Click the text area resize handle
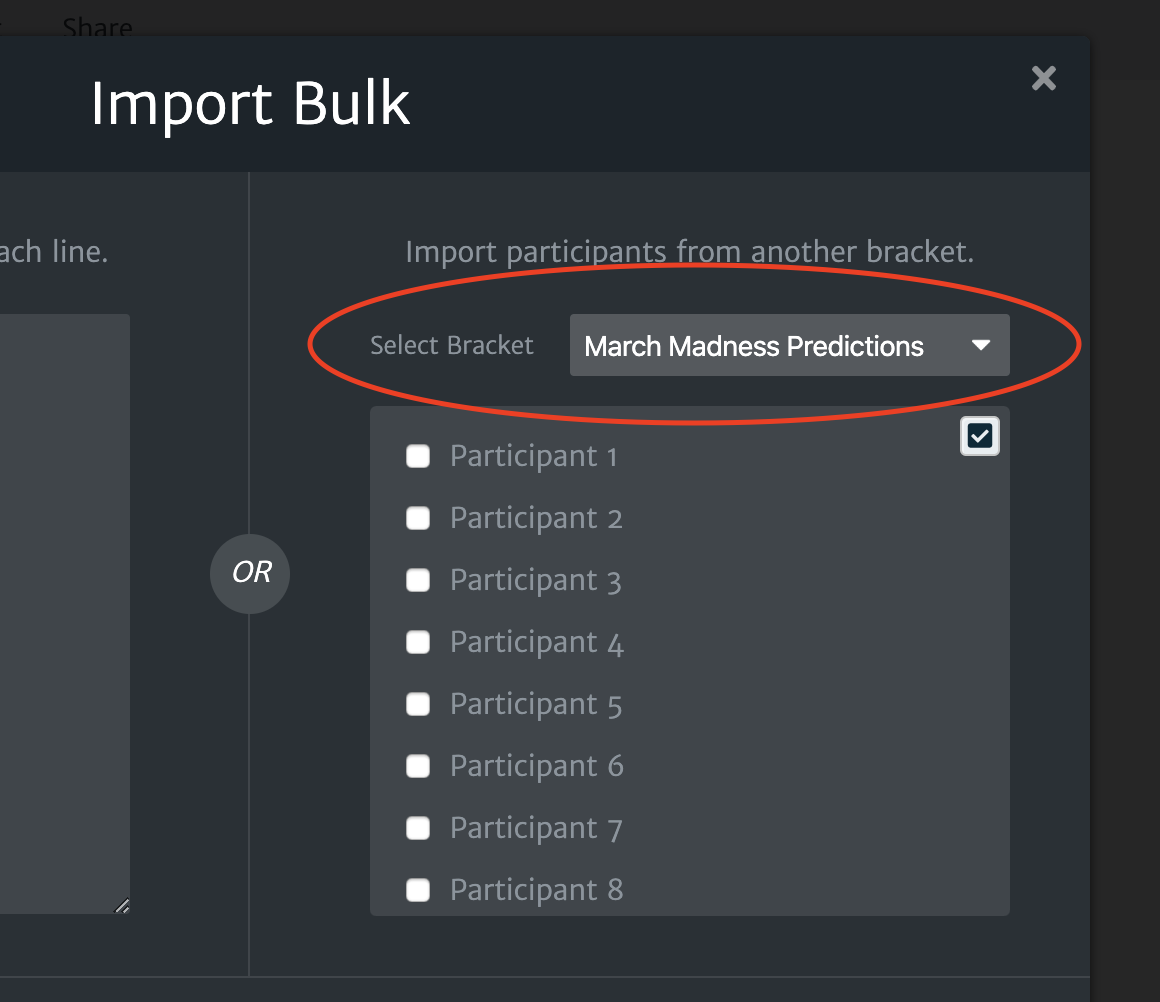The image size is (1160, 1002). [122, 906]
